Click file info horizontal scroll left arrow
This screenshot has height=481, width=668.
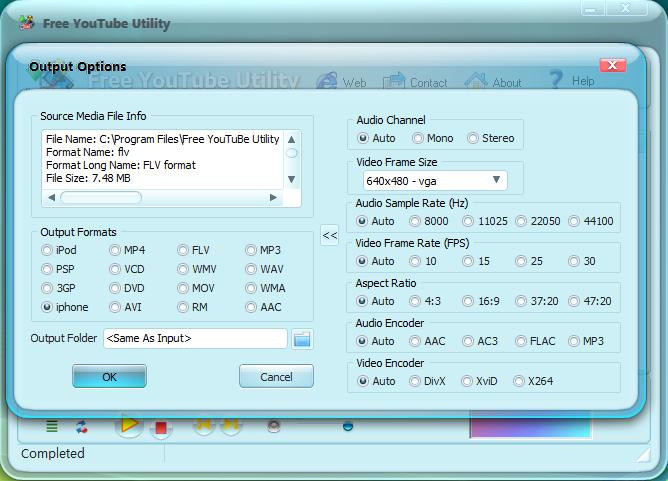coord(52,198)
